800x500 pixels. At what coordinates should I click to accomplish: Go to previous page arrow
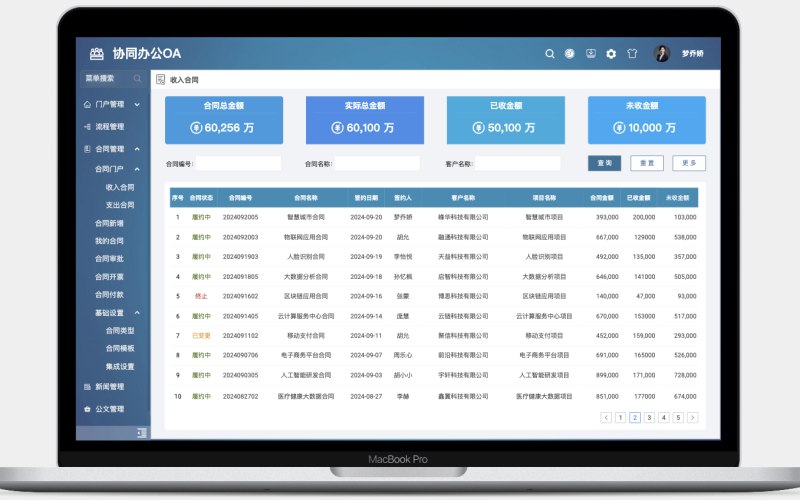pos(606,418)
